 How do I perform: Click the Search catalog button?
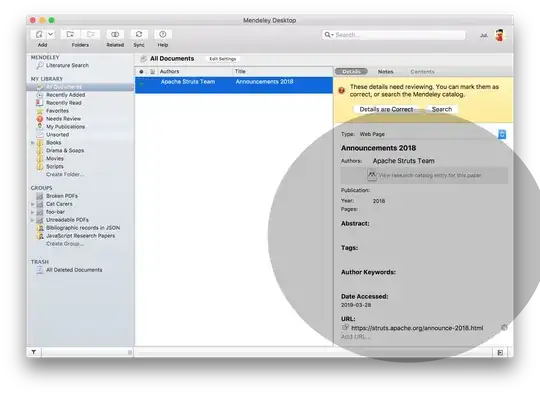(x=442, y=110)
